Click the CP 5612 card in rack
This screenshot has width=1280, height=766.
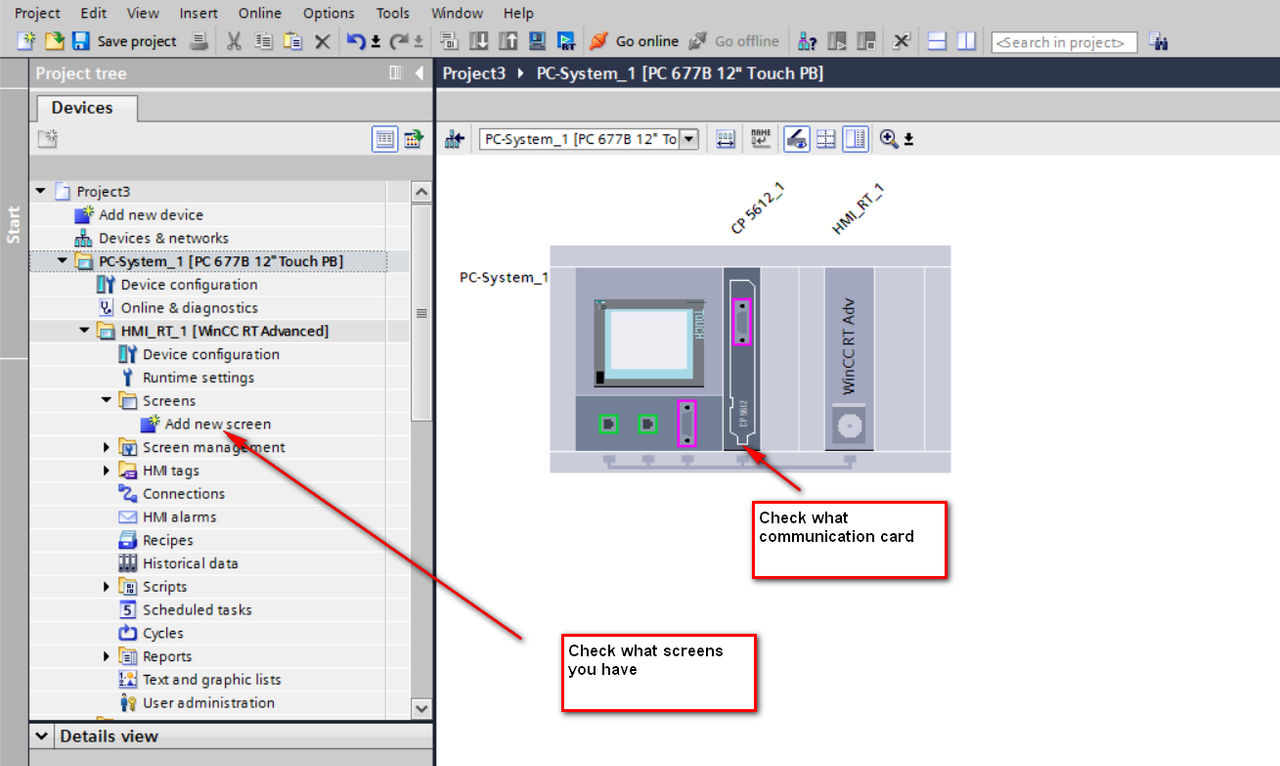pyautogui.click(x=741, y=359)
